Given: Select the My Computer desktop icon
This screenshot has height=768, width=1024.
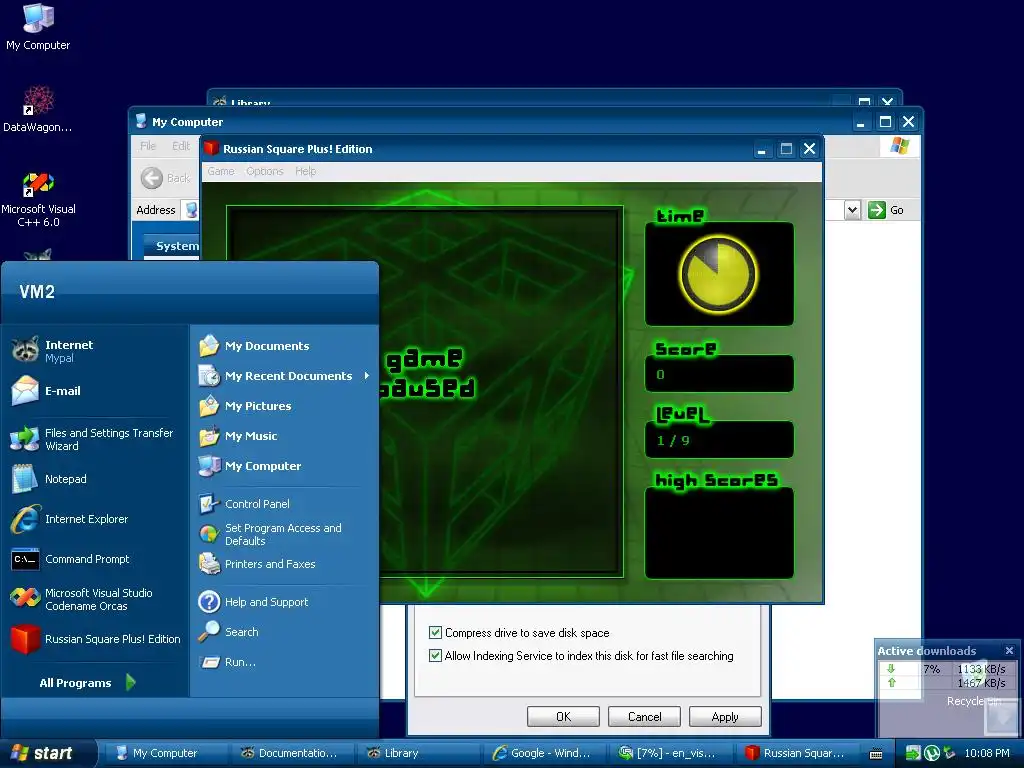Looking at the screenshot, I should (38, 26).
